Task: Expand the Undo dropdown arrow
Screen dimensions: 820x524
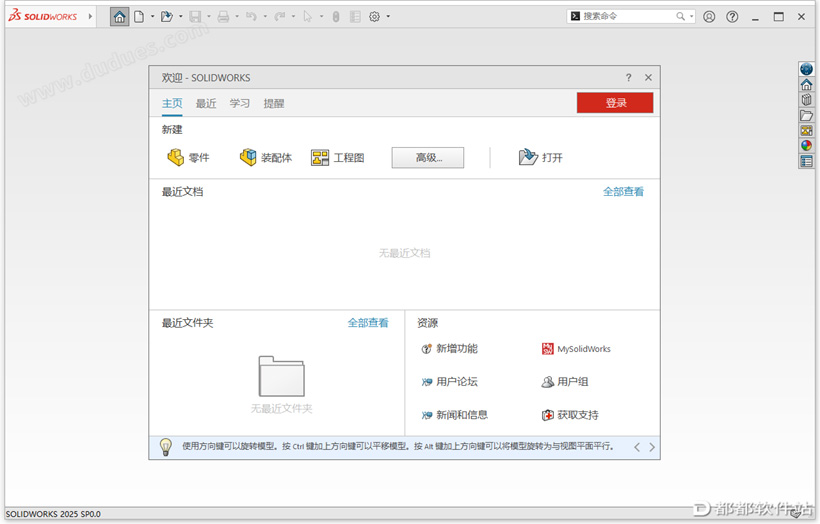Action: 265,17
